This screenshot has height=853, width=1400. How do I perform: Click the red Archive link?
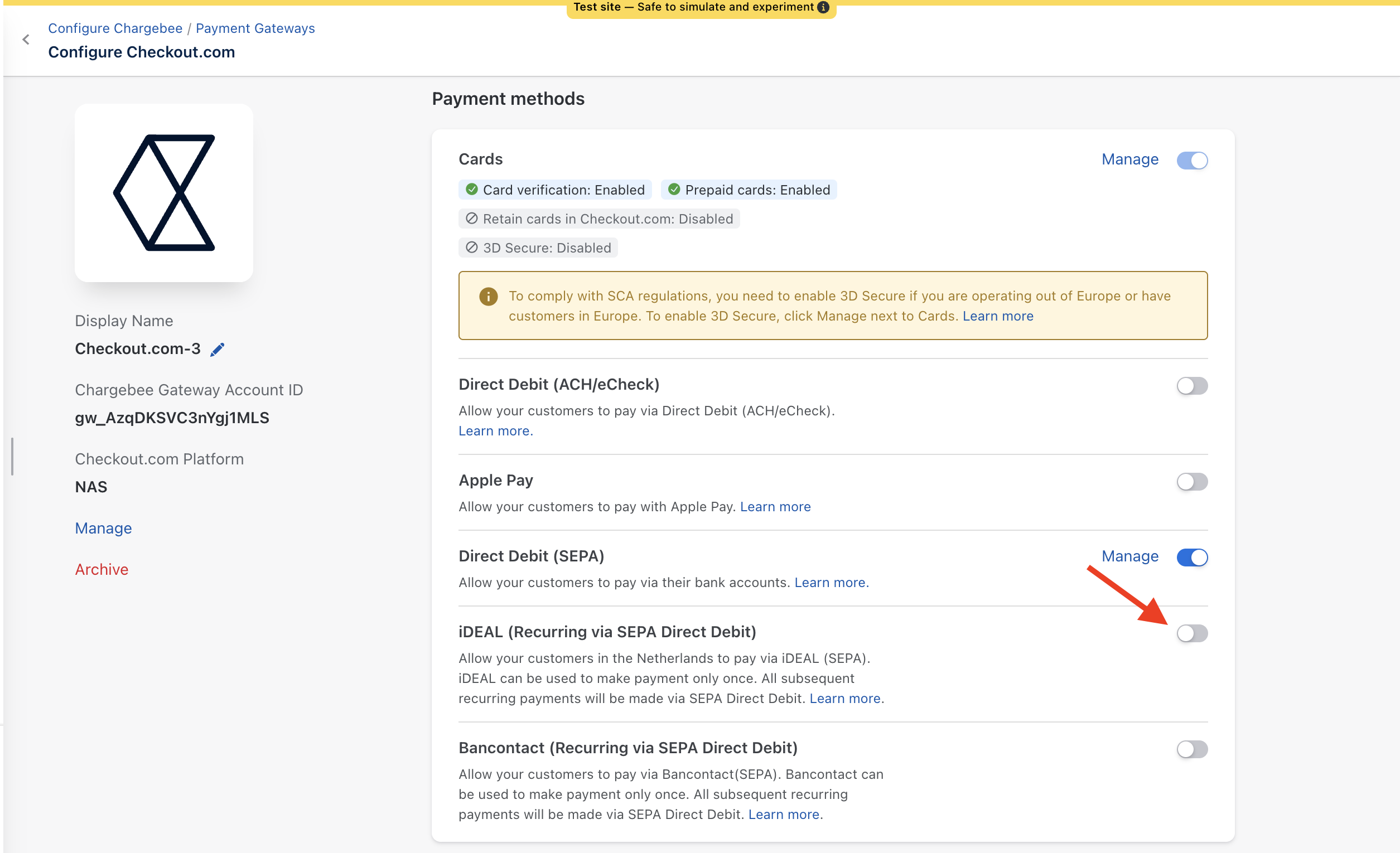(102, 569)
